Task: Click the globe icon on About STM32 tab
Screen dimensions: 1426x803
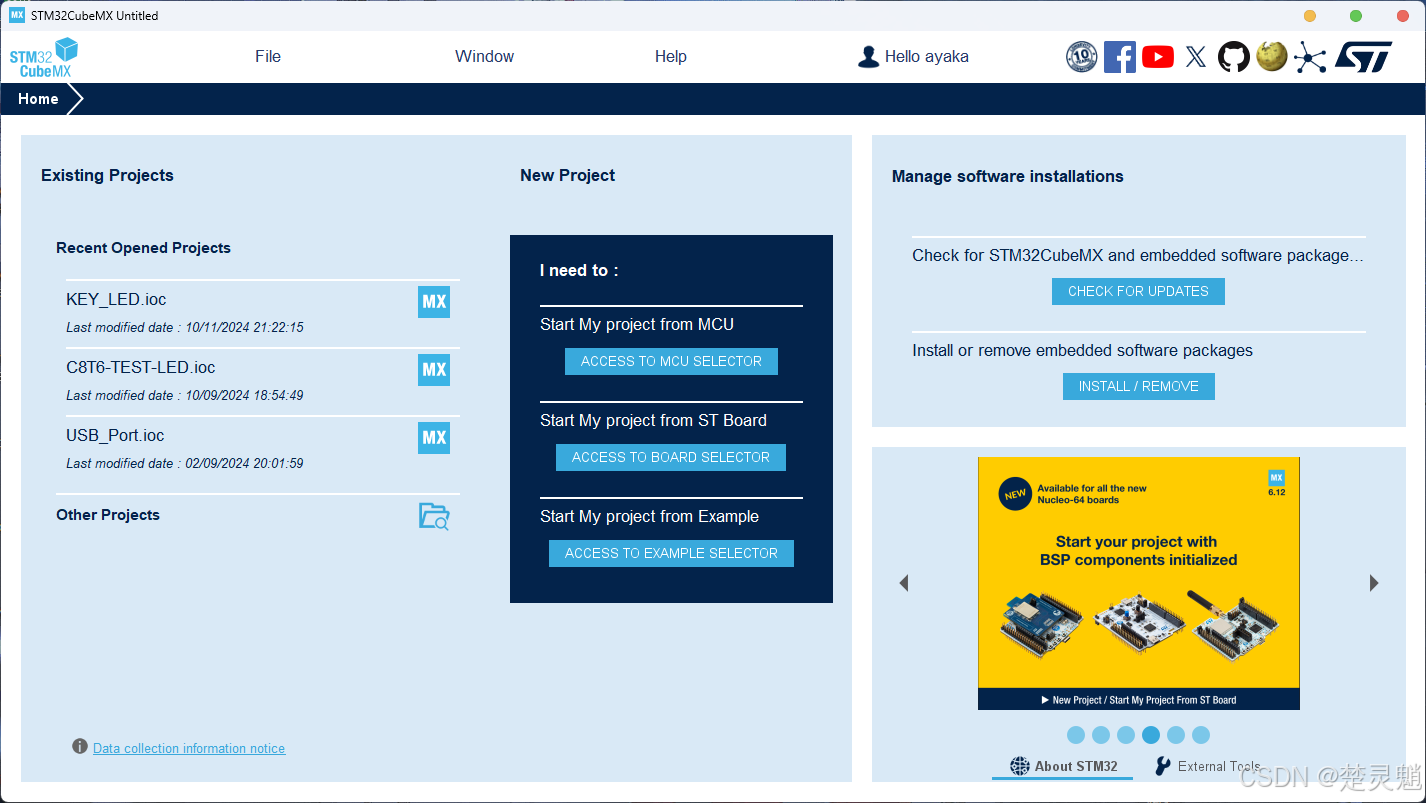Action: [1019, 766]
